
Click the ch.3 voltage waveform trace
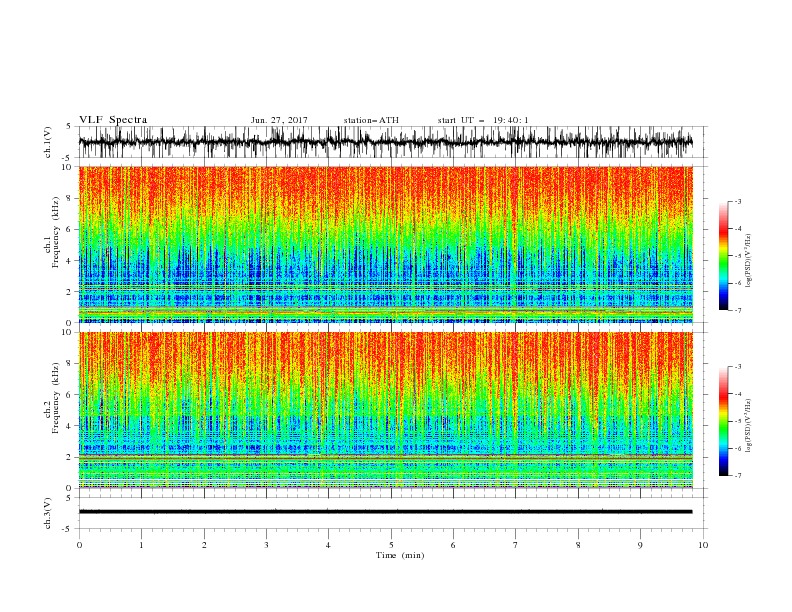coord(385,512)
